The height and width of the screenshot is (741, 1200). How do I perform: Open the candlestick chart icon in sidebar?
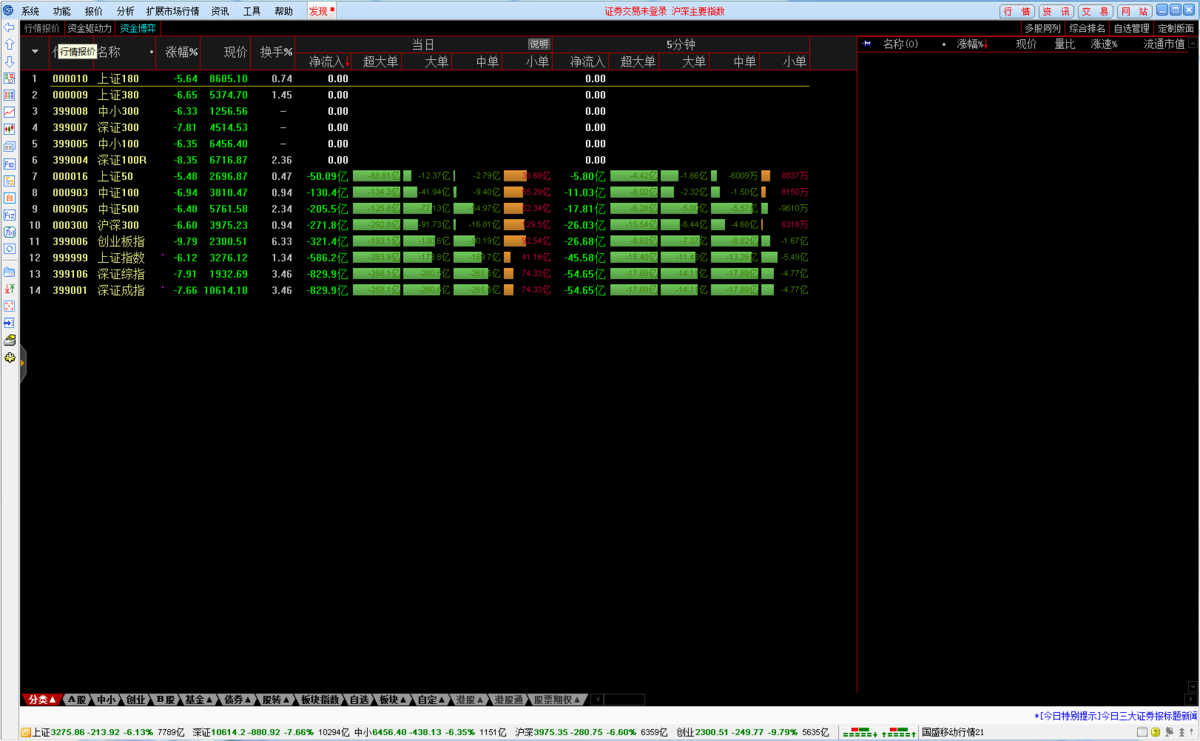click(x=9, y=129)
